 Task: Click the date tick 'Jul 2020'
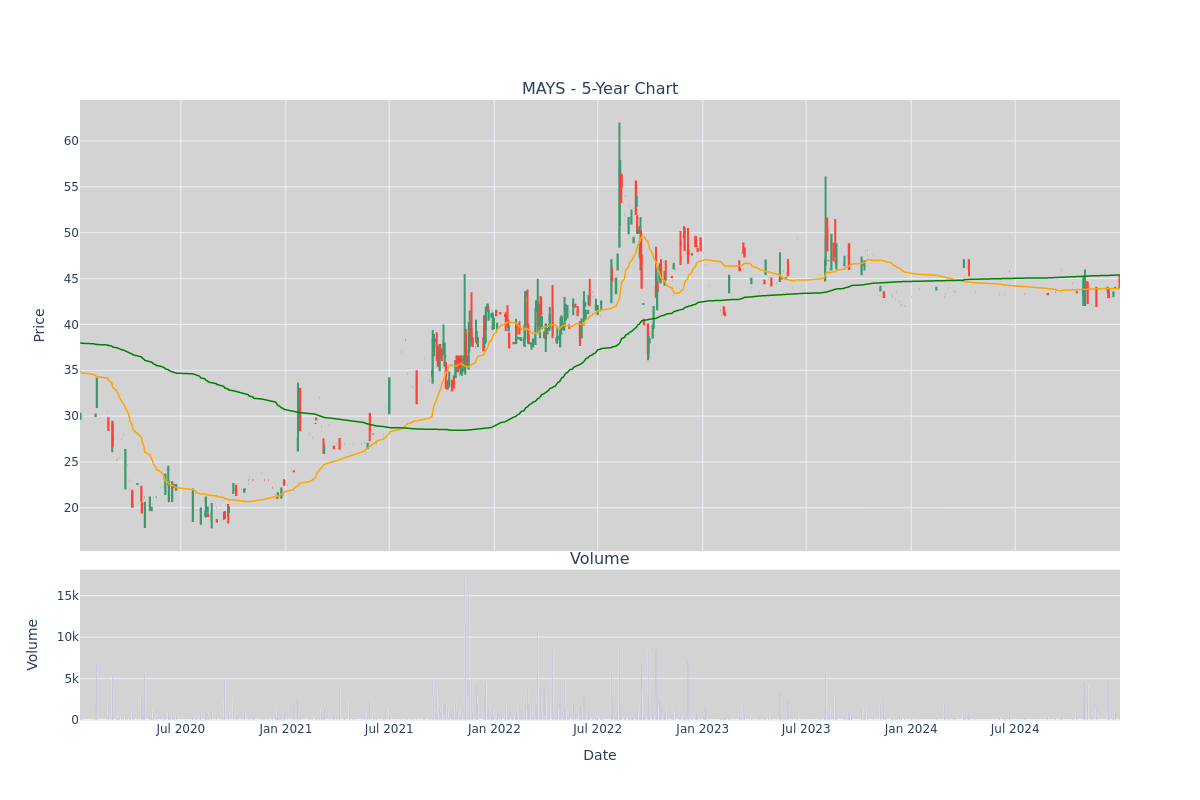click(x=181, y=729)
